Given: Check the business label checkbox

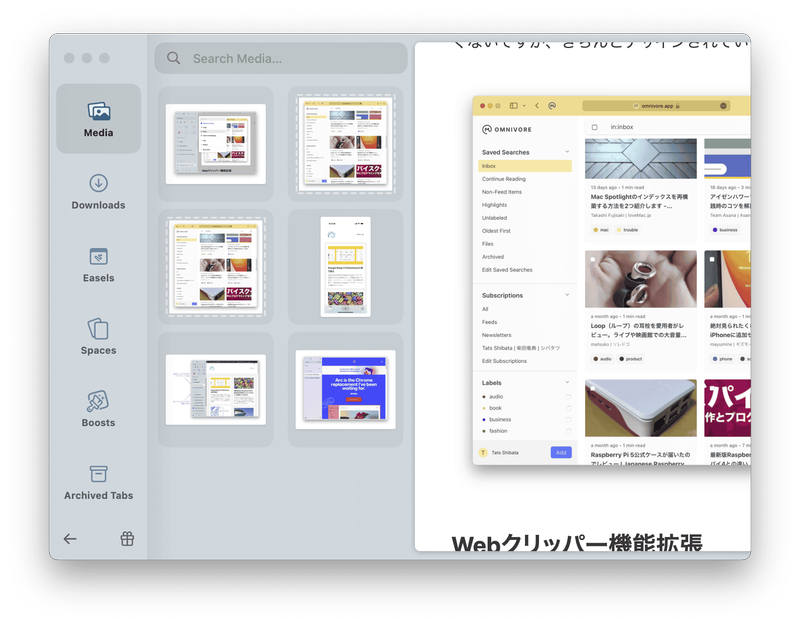Looking at the screenshot, I should 568,419.
